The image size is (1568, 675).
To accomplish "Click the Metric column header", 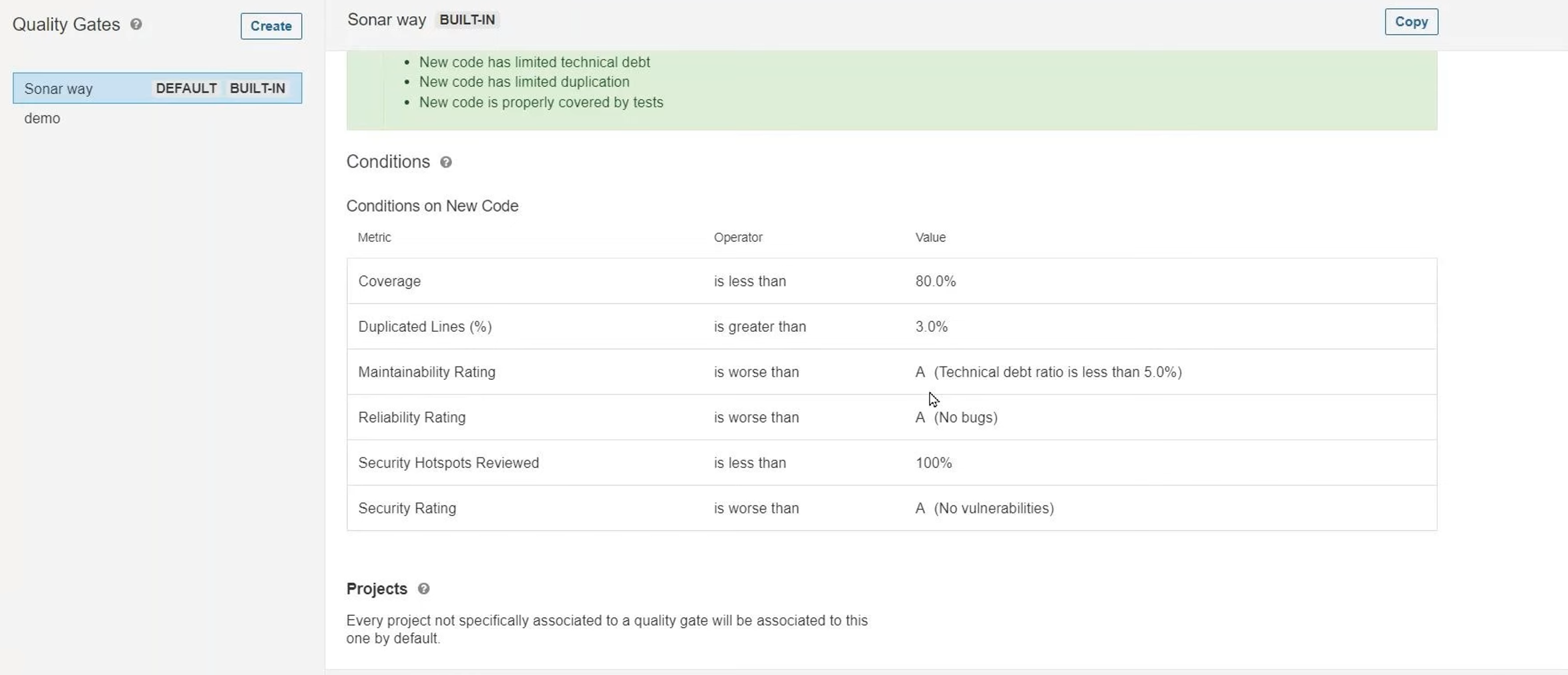I will point(375,238).
